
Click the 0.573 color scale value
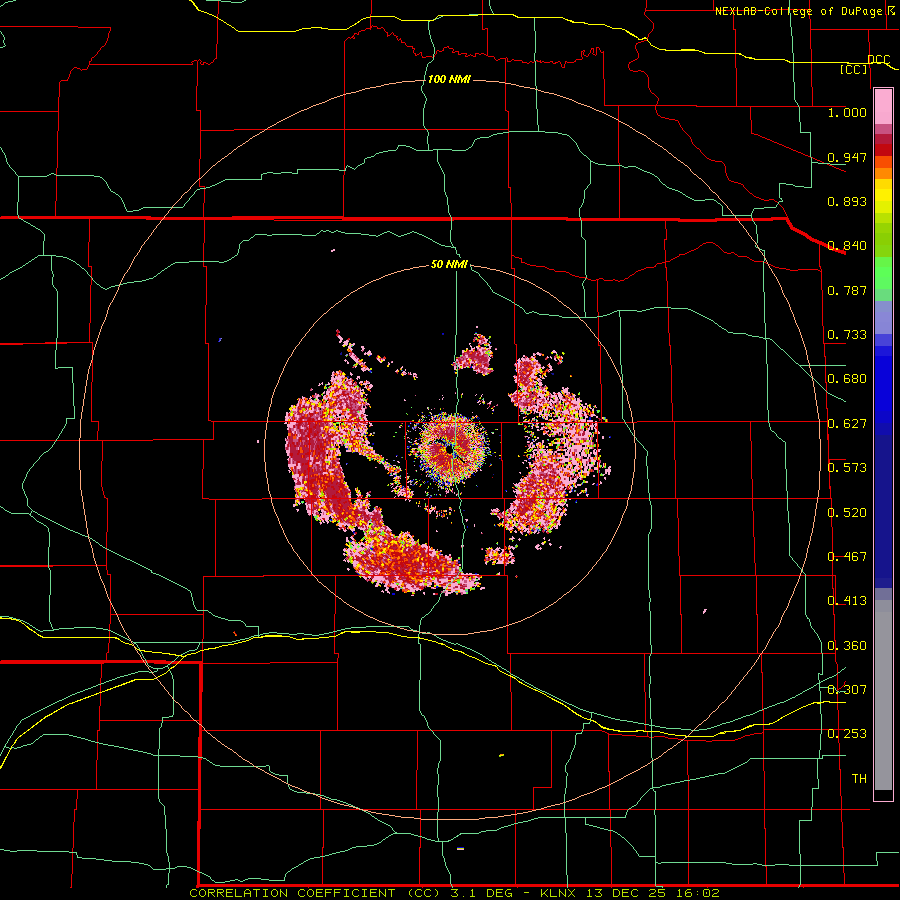tap(847, 468)
